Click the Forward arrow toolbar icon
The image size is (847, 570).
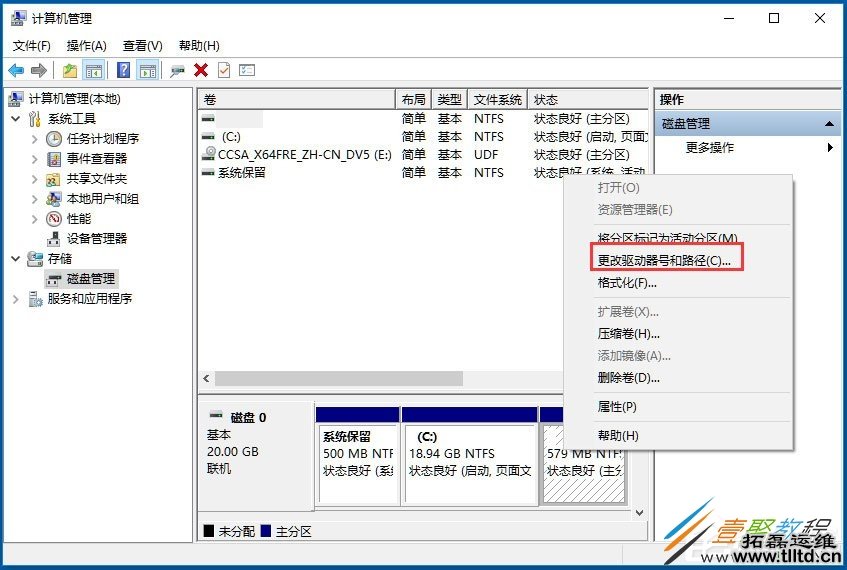39,70
